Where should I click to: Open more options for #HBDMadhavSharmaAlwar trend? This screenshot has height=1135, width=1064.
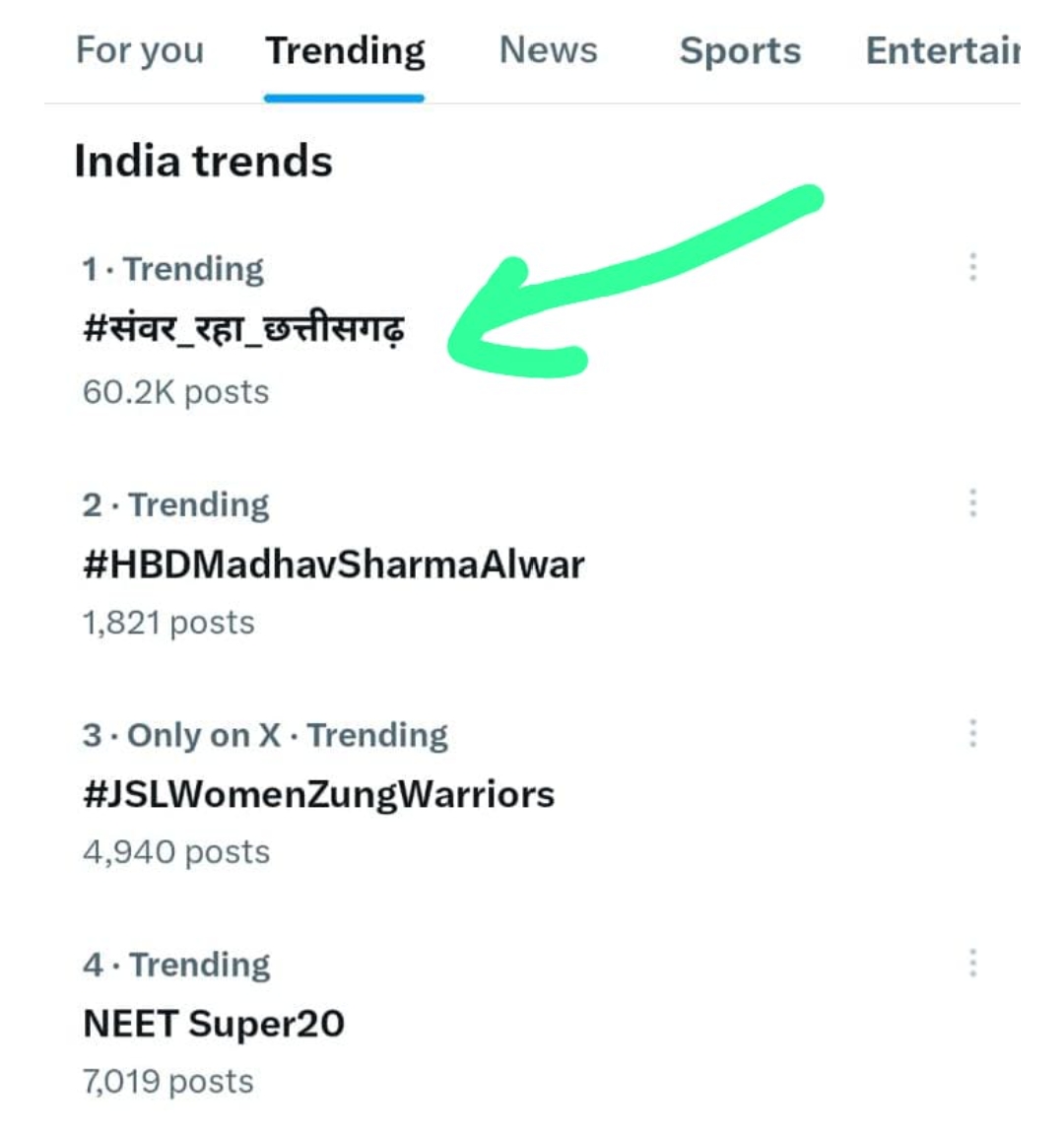[x=972, y=503]
